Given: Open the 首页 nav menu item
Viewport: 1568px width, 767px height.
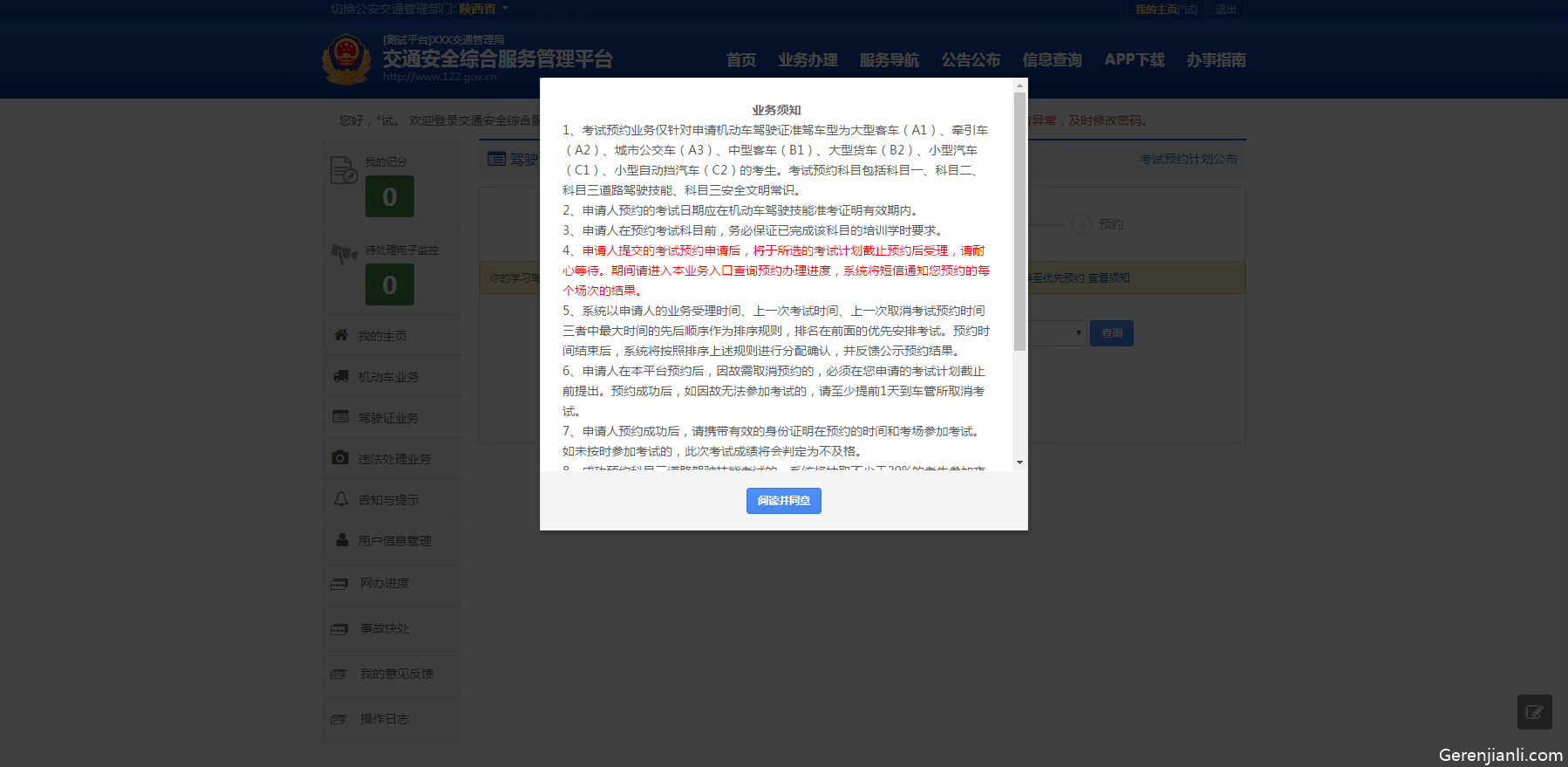Looking at the screenshot, I should coord(740,60).
